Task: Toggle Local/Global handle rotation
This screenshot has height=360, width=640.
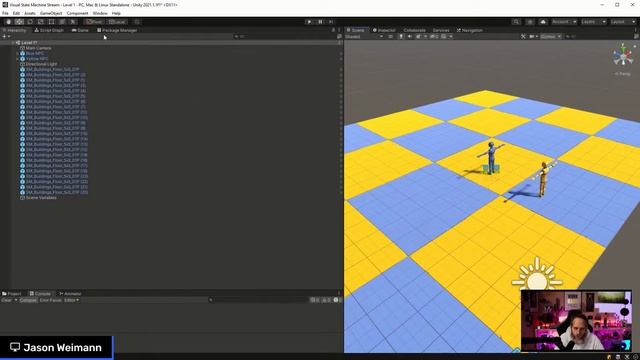Action: click(117, 22)
